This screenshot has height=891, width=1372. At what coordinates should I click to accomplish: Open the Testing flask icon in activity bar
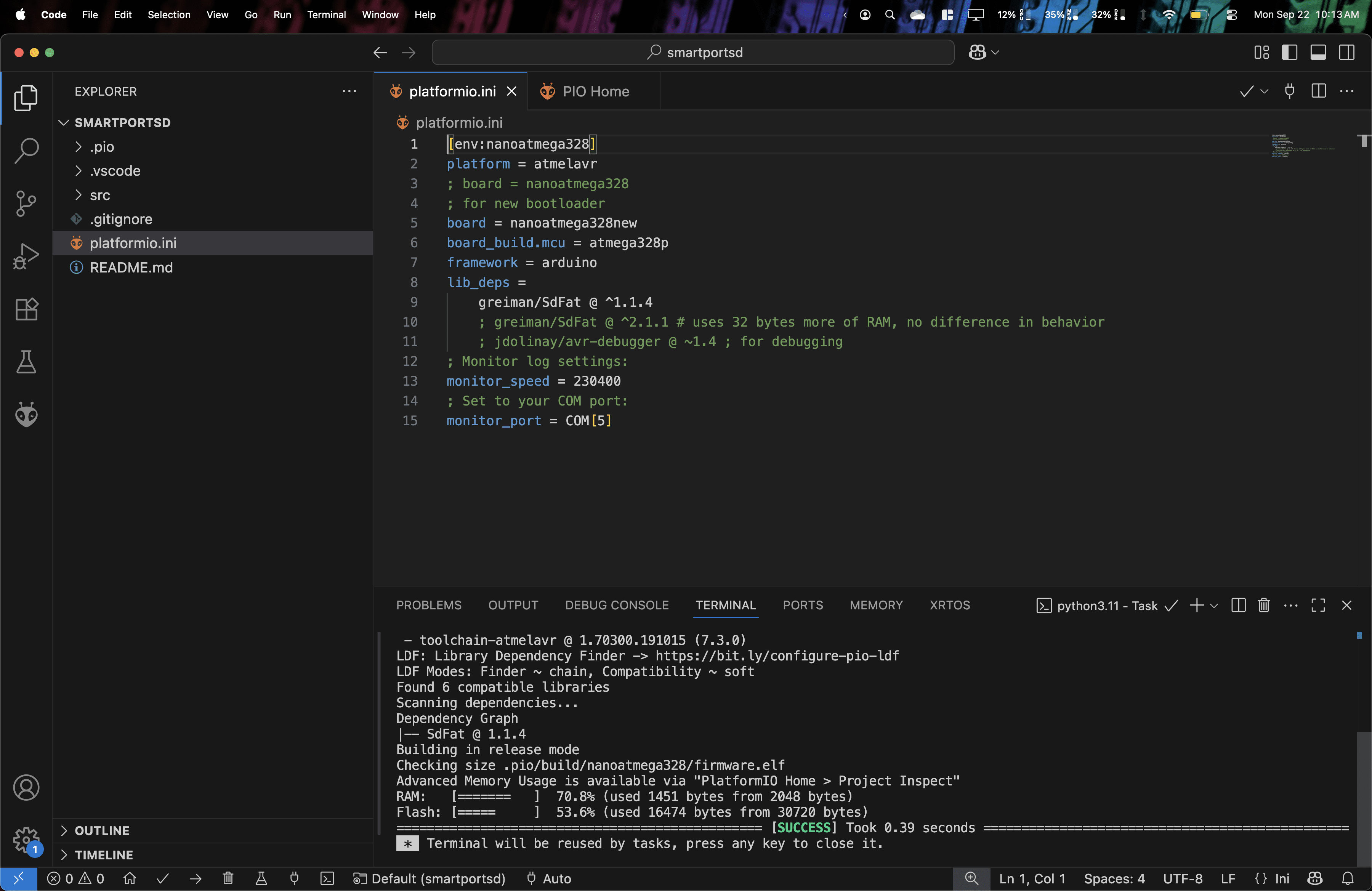coord(26,362)
